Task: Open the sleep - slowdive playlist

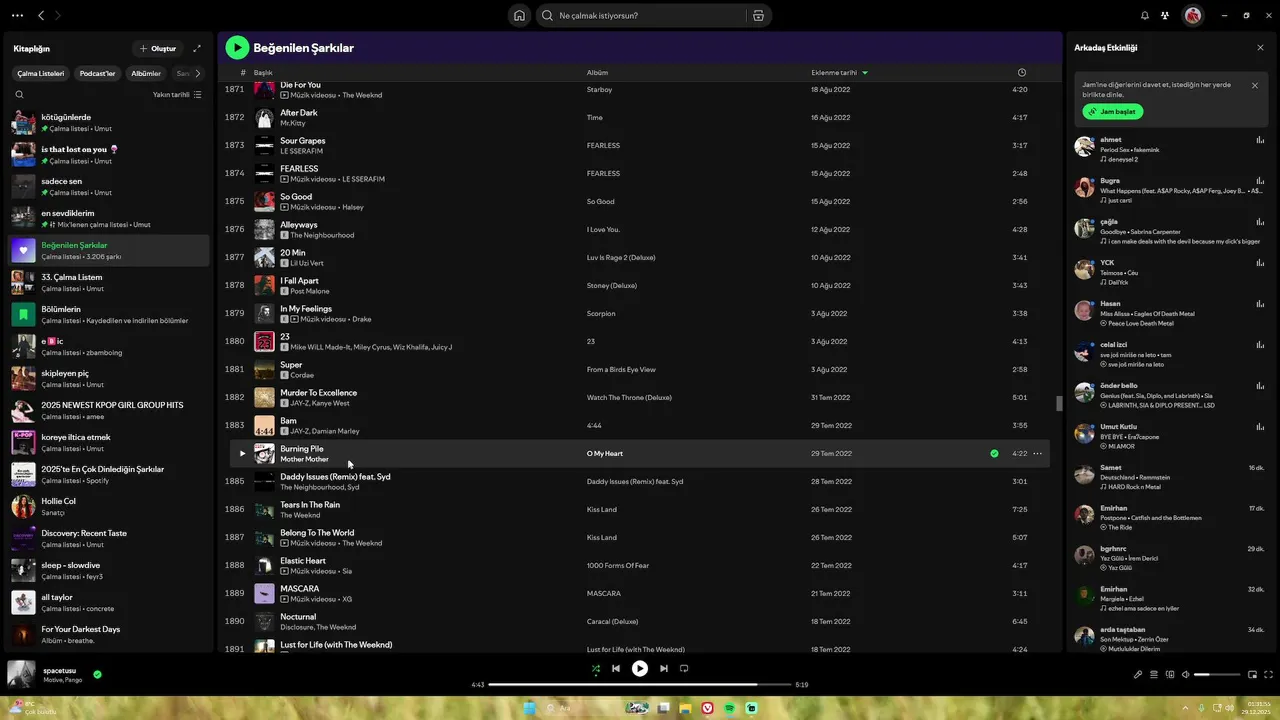Action: (x=110, y=571)
